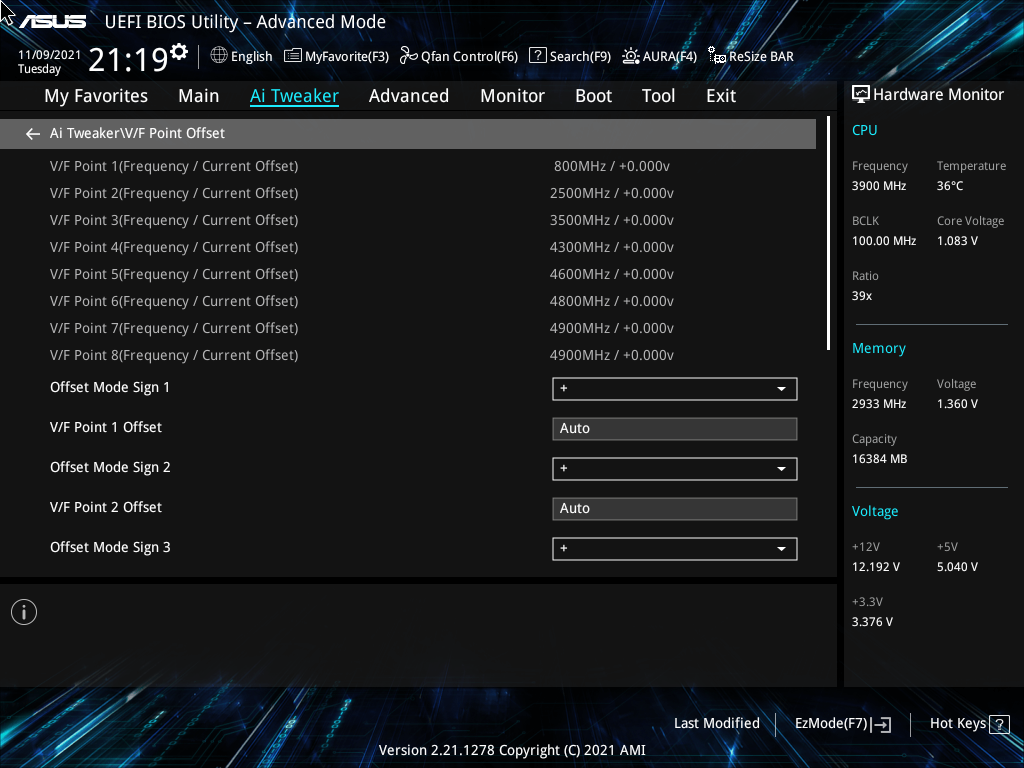Click the Hot Keys button label

pos(957,724)
